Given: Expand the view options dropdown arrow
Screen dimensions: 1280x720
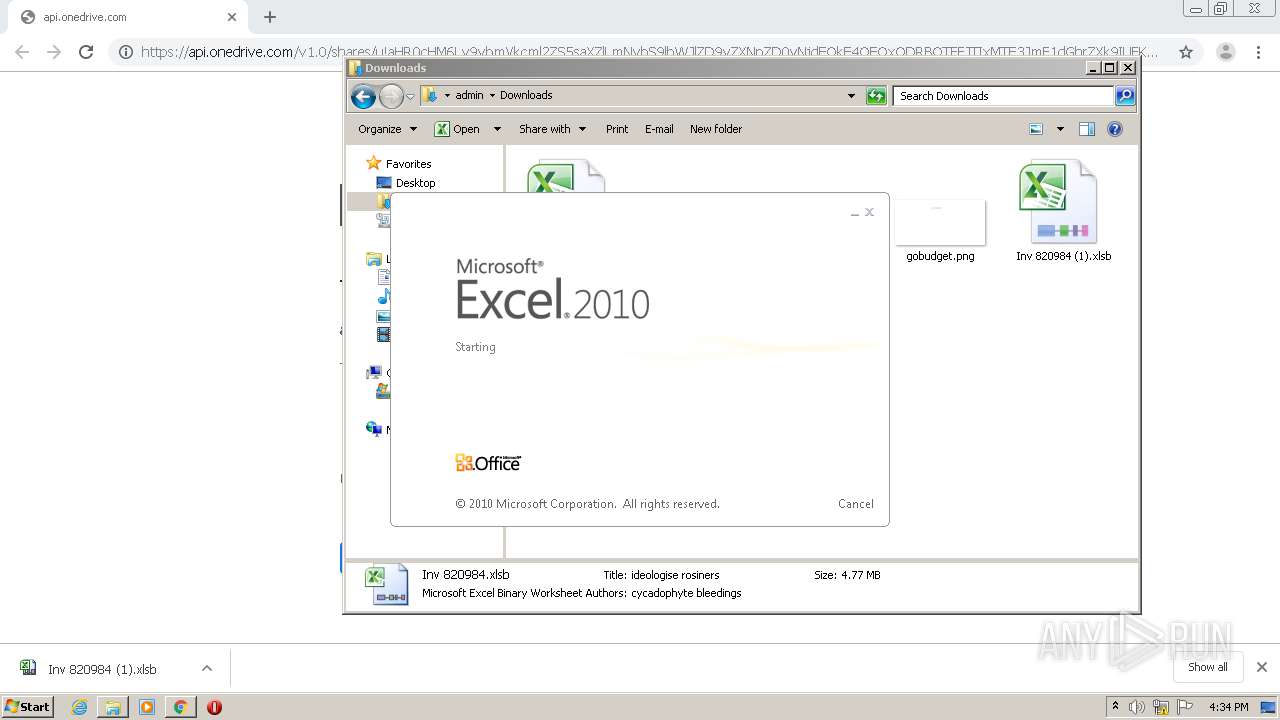Looking at the screenshot, I should [x=1060, y=129].
